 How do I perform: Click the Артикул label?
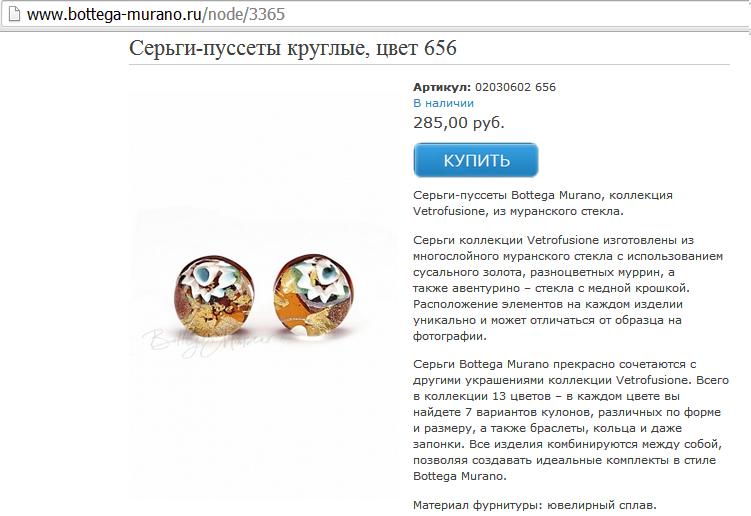point(442,87)
